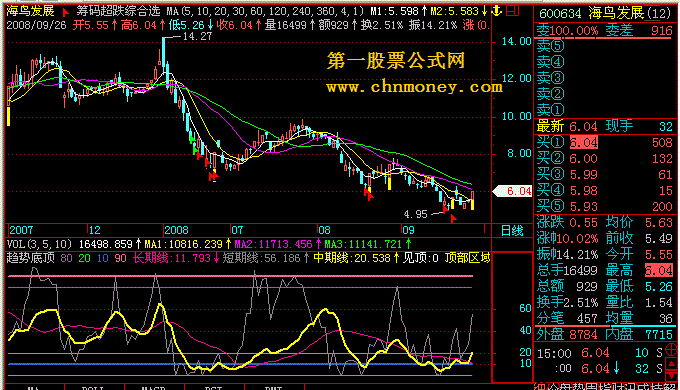Click the MA2:11713.456 volume average value
The height and width of the screenshot is (390, 680).
tap(273, 244)
